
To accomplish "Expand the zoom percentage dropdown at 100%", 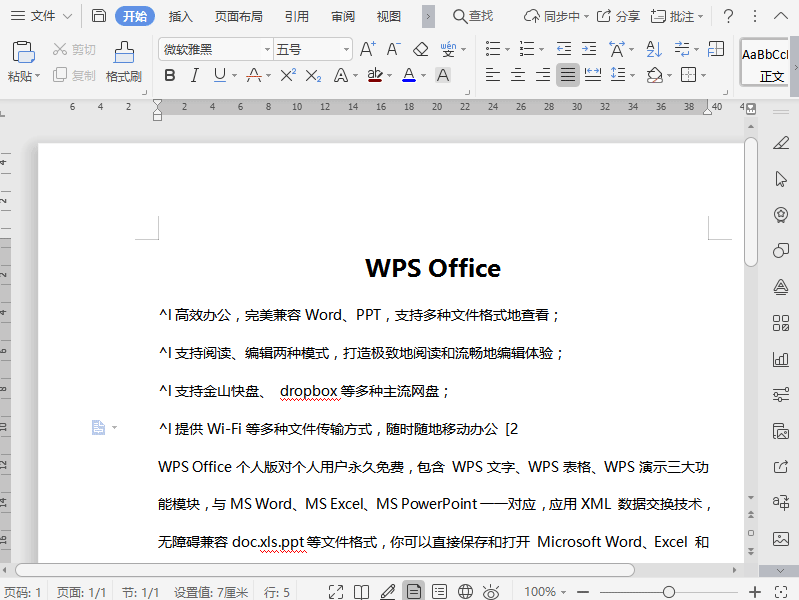I will (x=567, y=592).
